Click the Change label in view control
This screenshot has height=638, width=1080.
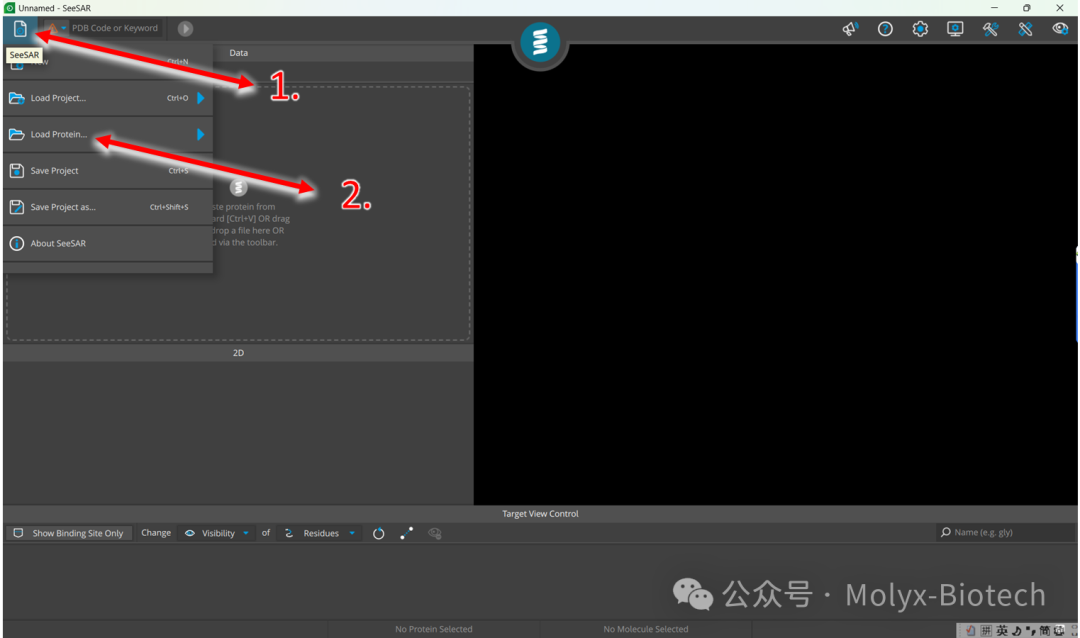point(156,533)
